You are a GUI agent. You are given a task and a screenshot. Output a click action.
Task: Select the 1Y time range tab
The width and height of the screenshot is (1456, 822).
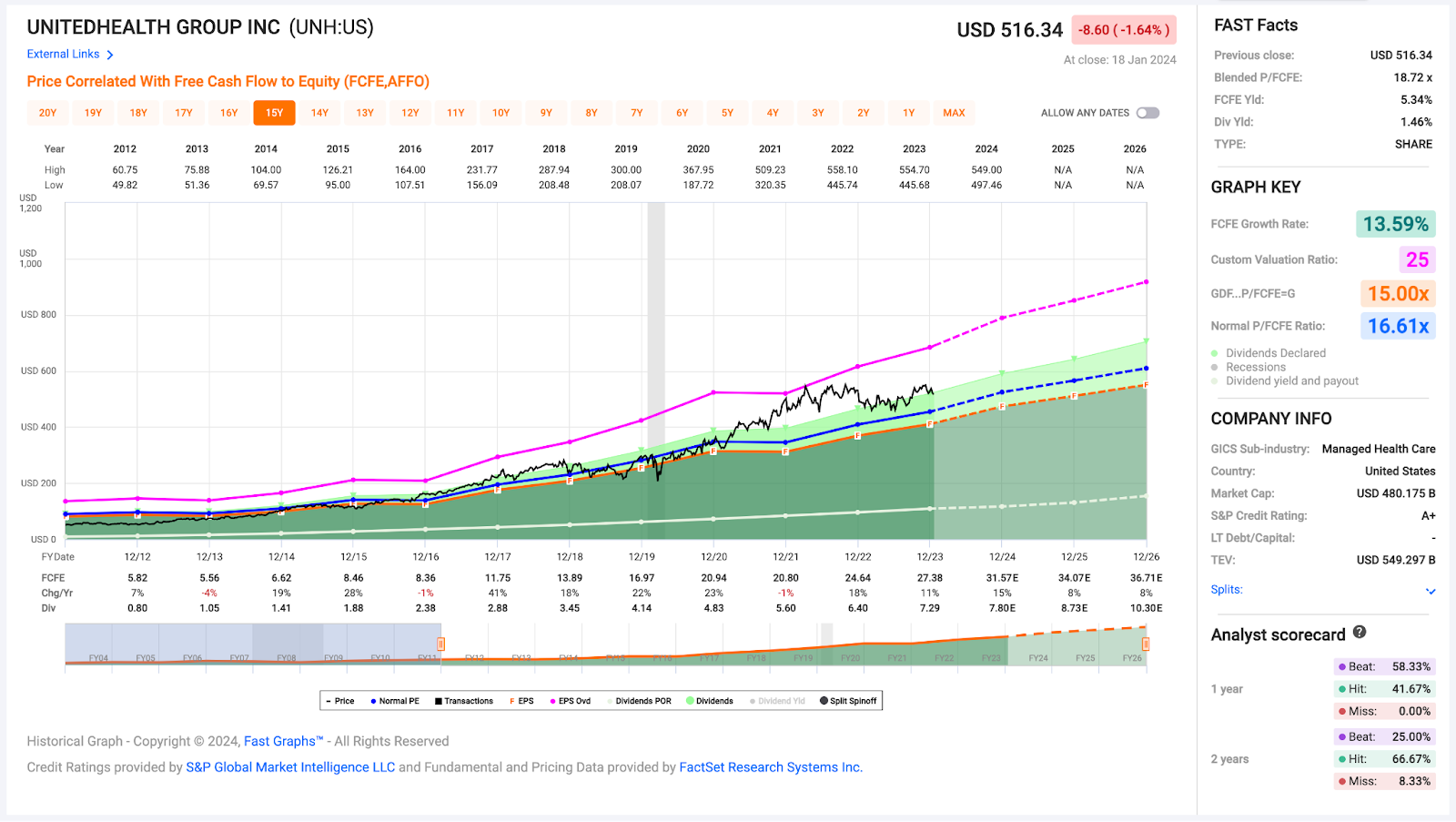pyautogui.click(x=908, y=113)
